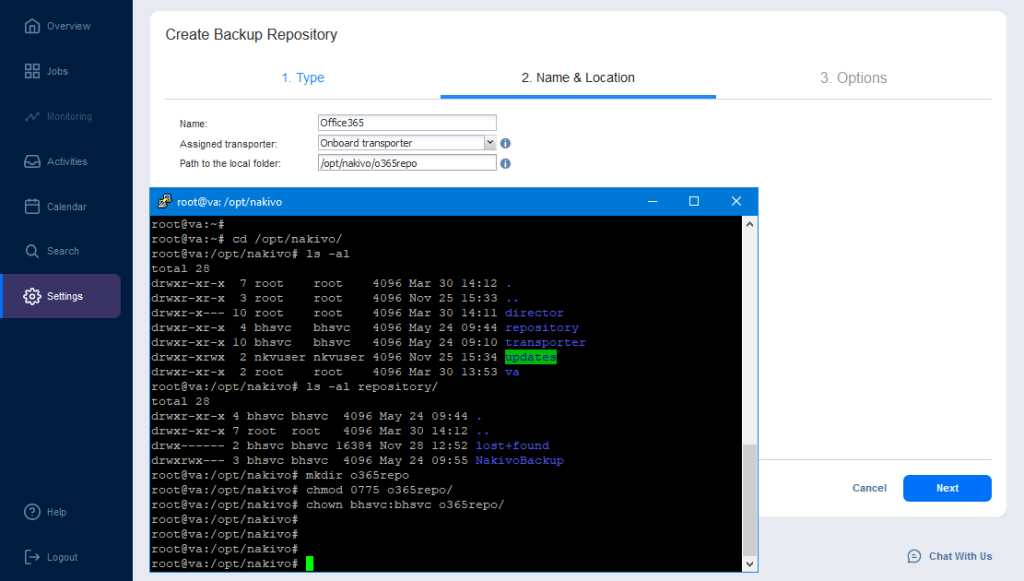
Task: Click info icon beside Path to local folder
Action: 506,163
